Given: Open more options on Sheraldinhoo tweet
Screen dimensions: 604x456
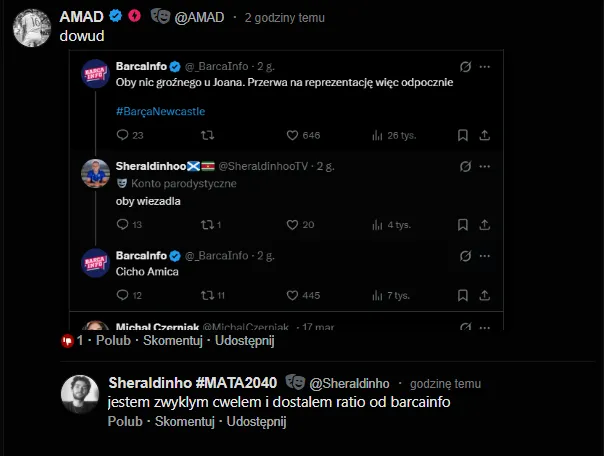Looking at the screenshot, I should tap(485, 166).
